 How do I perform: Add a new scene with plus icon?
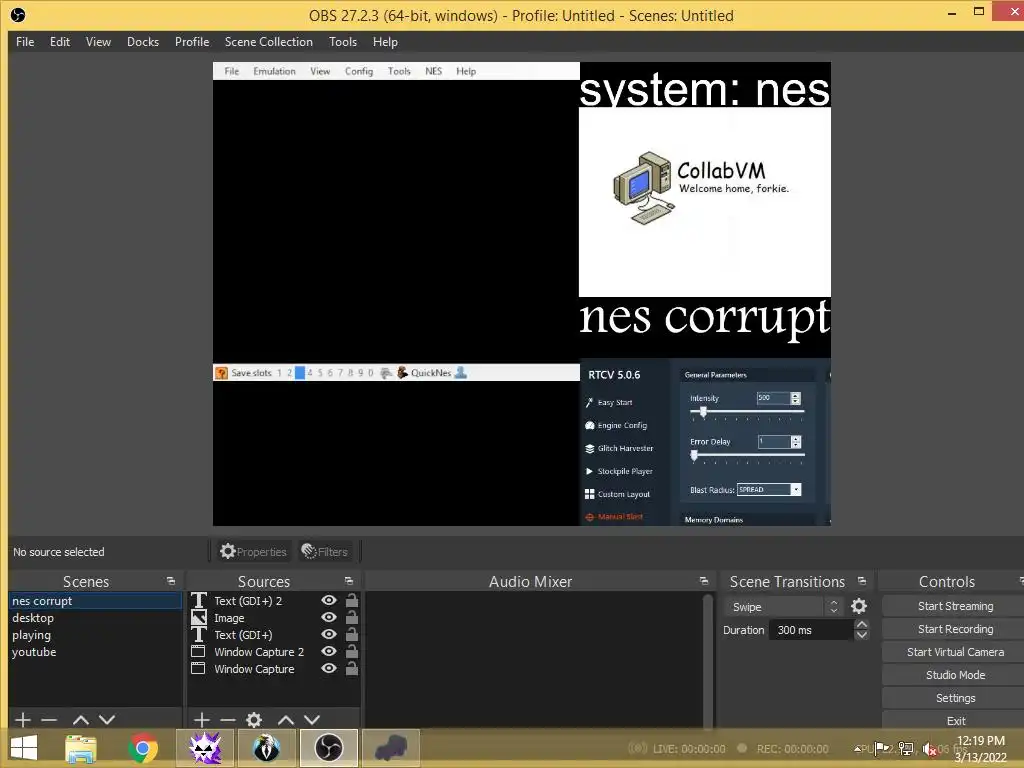(23, 720)
